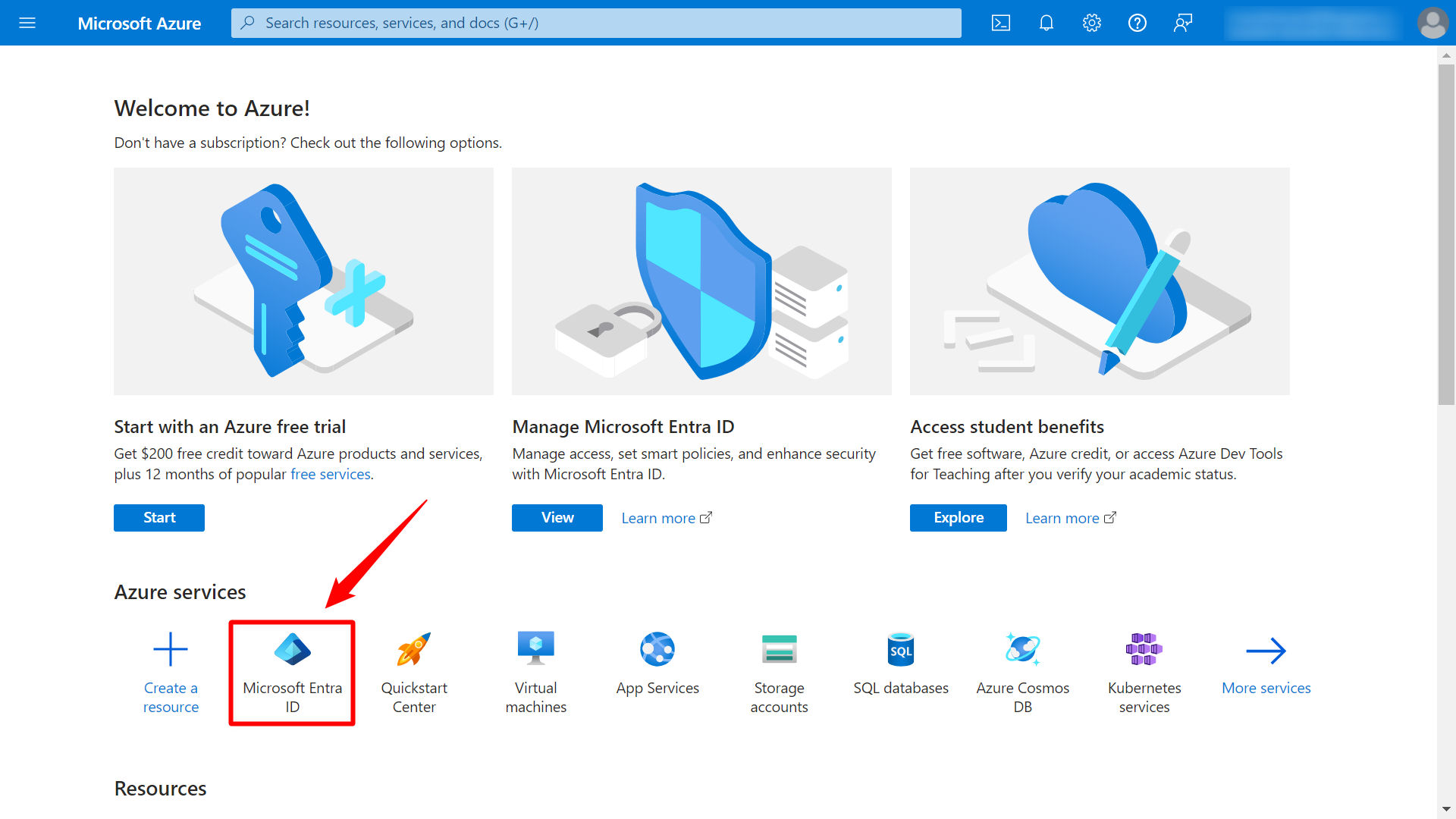Open the Azure Cosmos DB icon

[x=1023, y=649]
